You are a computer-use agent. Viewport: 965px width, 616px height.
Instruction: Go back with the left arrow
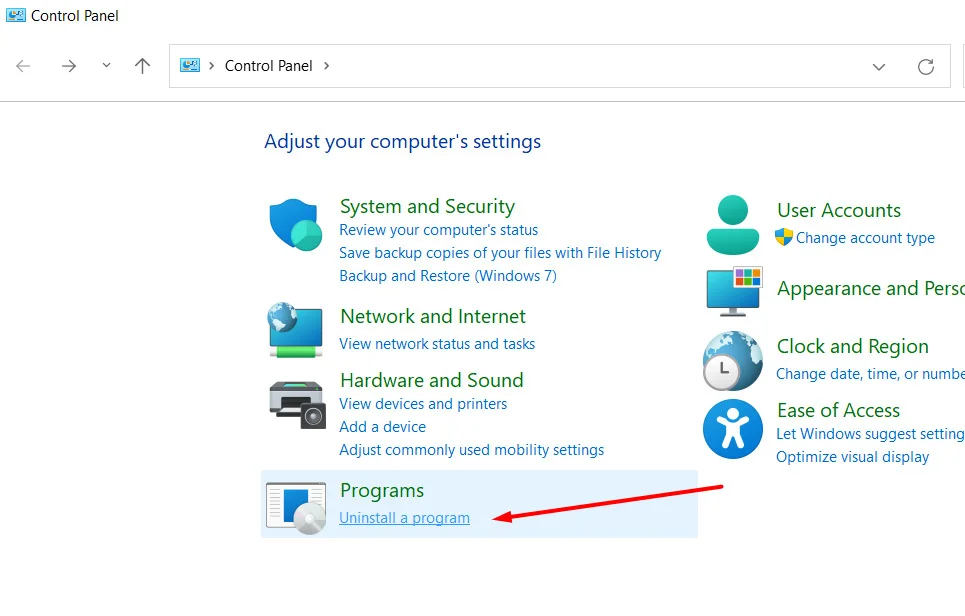click(23, 66)
